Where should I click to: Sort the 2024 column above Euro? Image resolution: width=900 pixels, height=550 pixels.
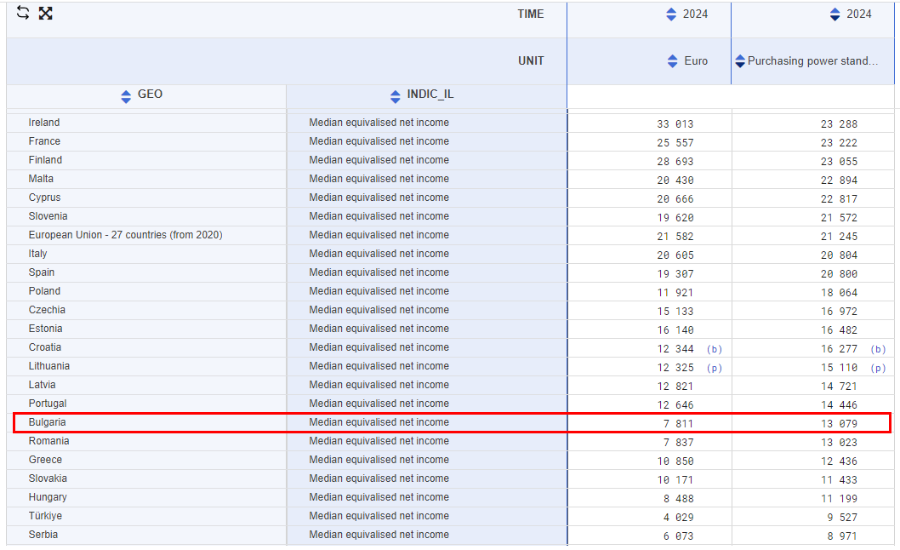coord(671,14)
